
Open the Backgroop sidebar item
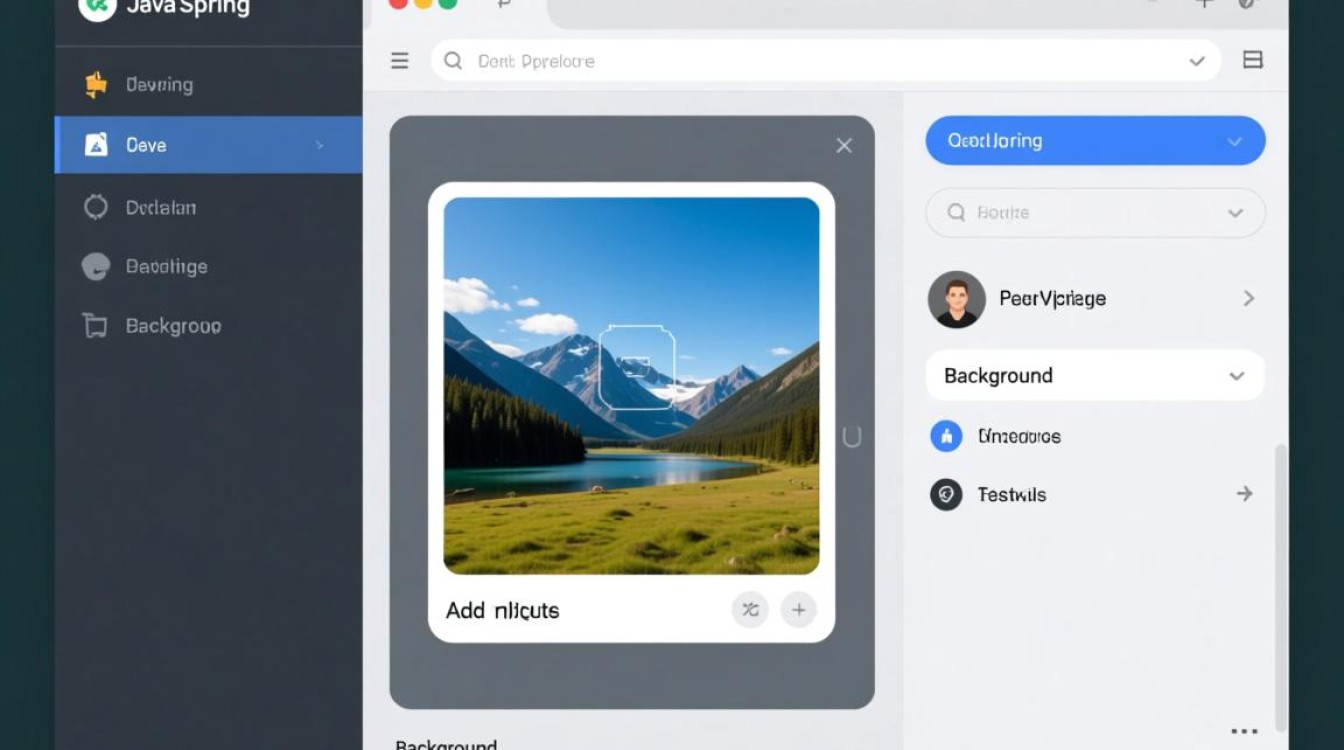(172, 326)
